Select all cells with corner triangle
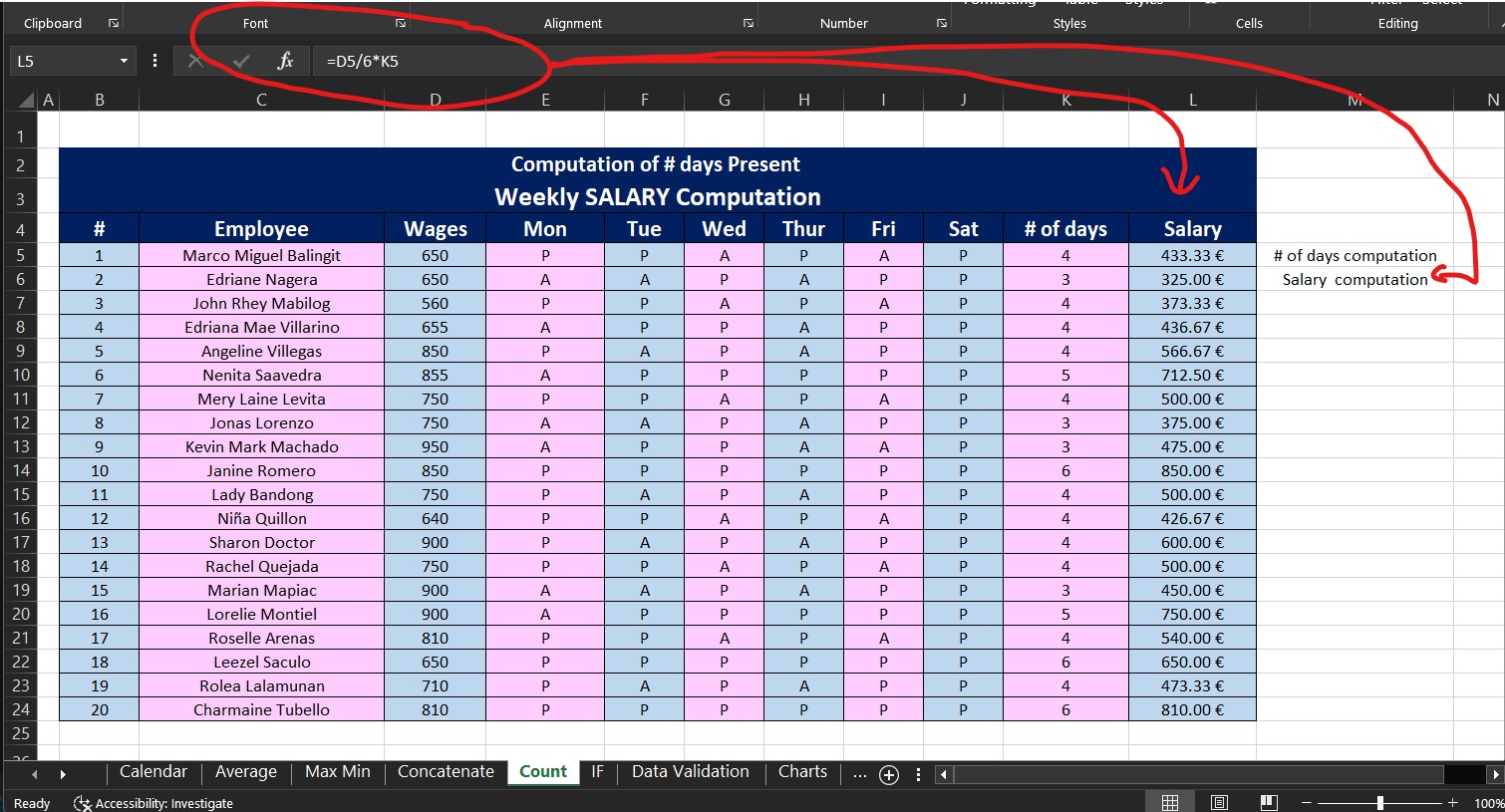The width and height of the screenshot is (1505, 812). pyautogui.click(x=27, y=100)
